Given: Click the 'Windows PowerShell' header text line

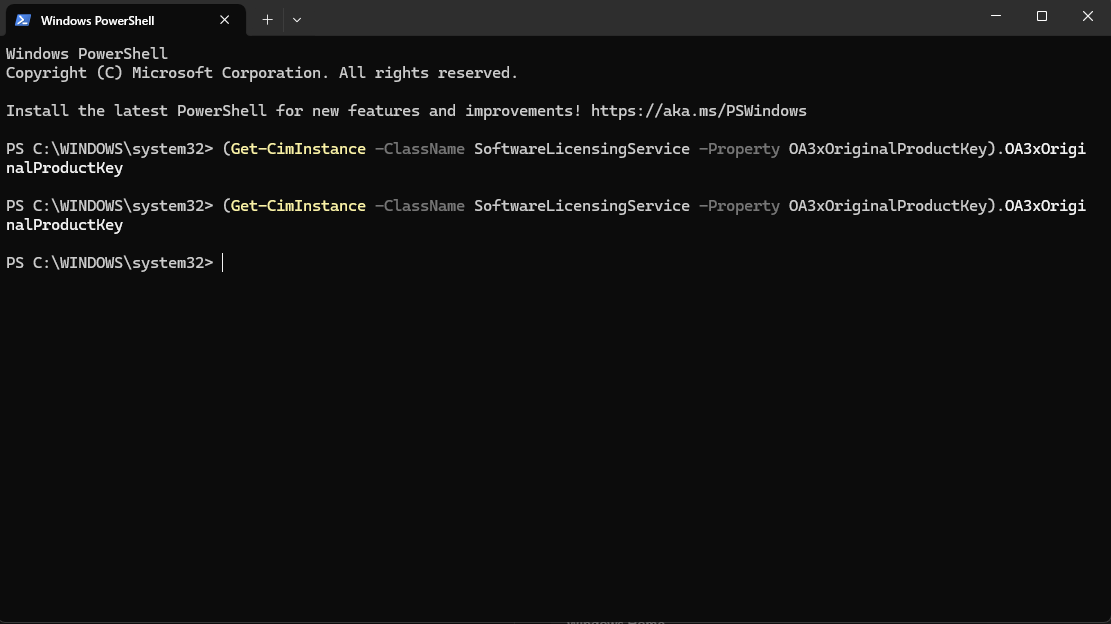Looking at the screenshot, I should [x=87, y=54].
